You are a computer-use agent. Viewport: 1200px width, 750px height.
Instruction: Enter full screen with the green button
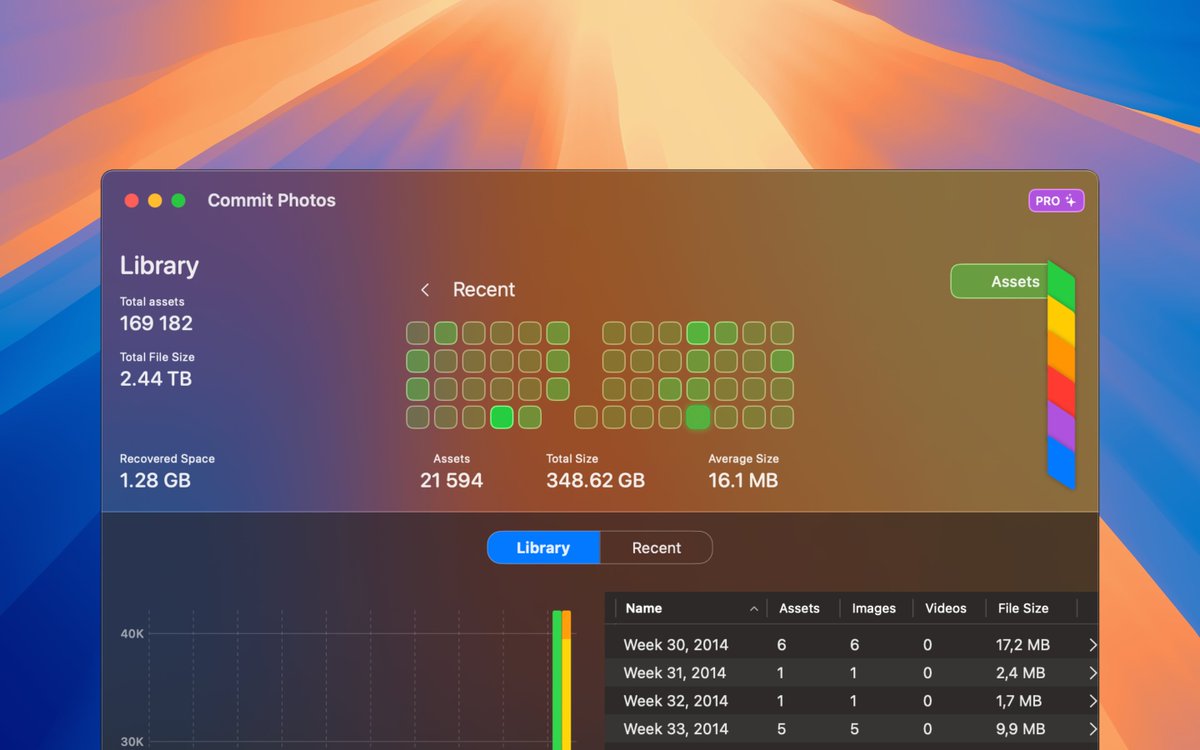coord(178,201)
